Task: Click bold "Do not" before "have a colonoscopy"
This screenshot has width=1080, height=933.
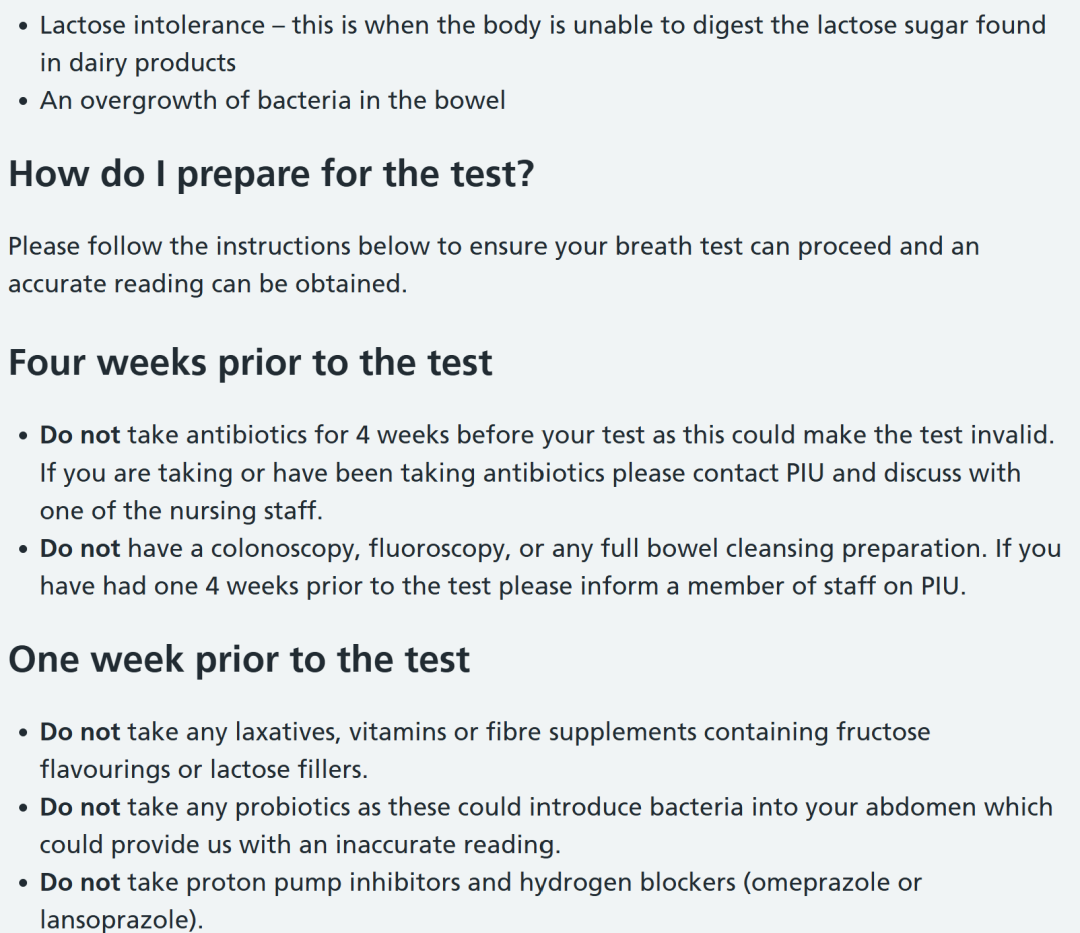Action: (x=80, y=549)
